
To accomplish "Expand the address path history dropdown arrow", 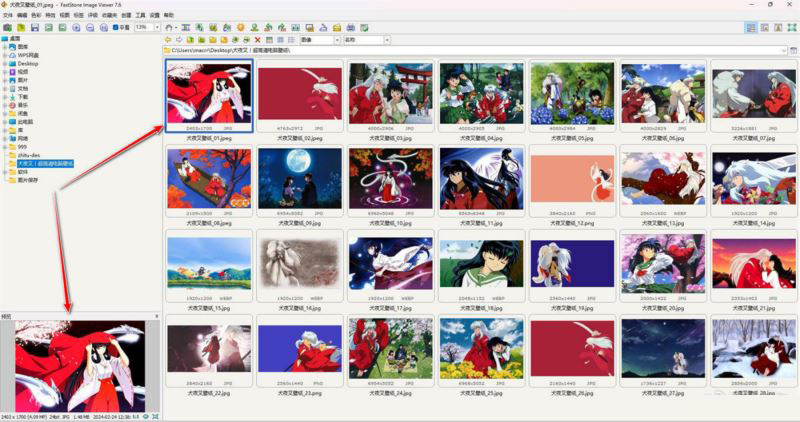I will point(783,51).
